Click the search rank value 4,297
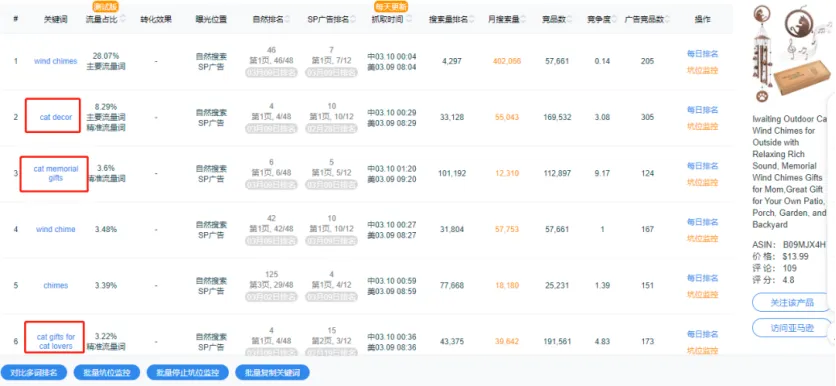 click(x=453, y=61)
